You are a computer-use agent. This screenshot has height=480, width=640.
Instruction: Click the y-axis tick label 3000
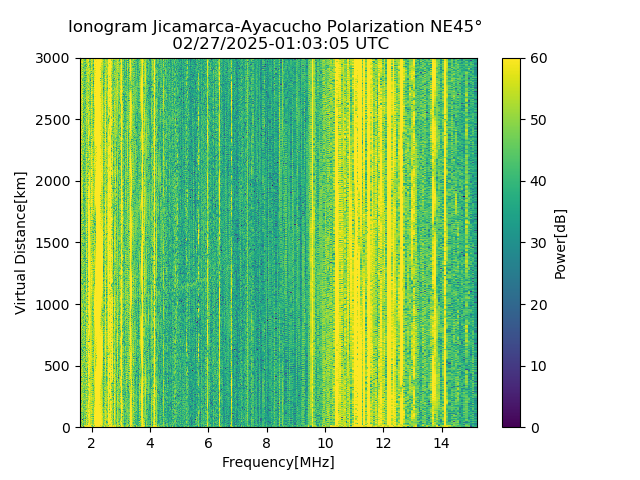52,59
